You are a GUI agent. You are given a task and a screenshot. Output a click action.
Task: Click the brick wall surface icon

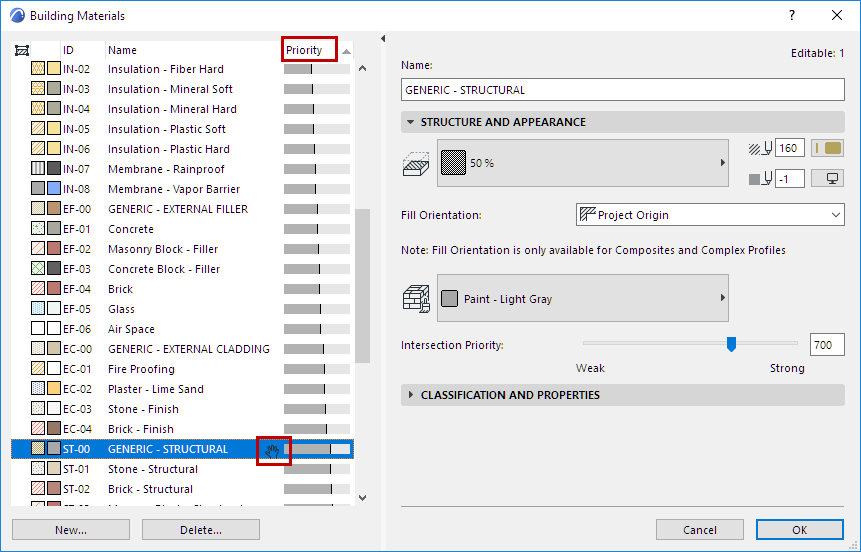(416, 299)
